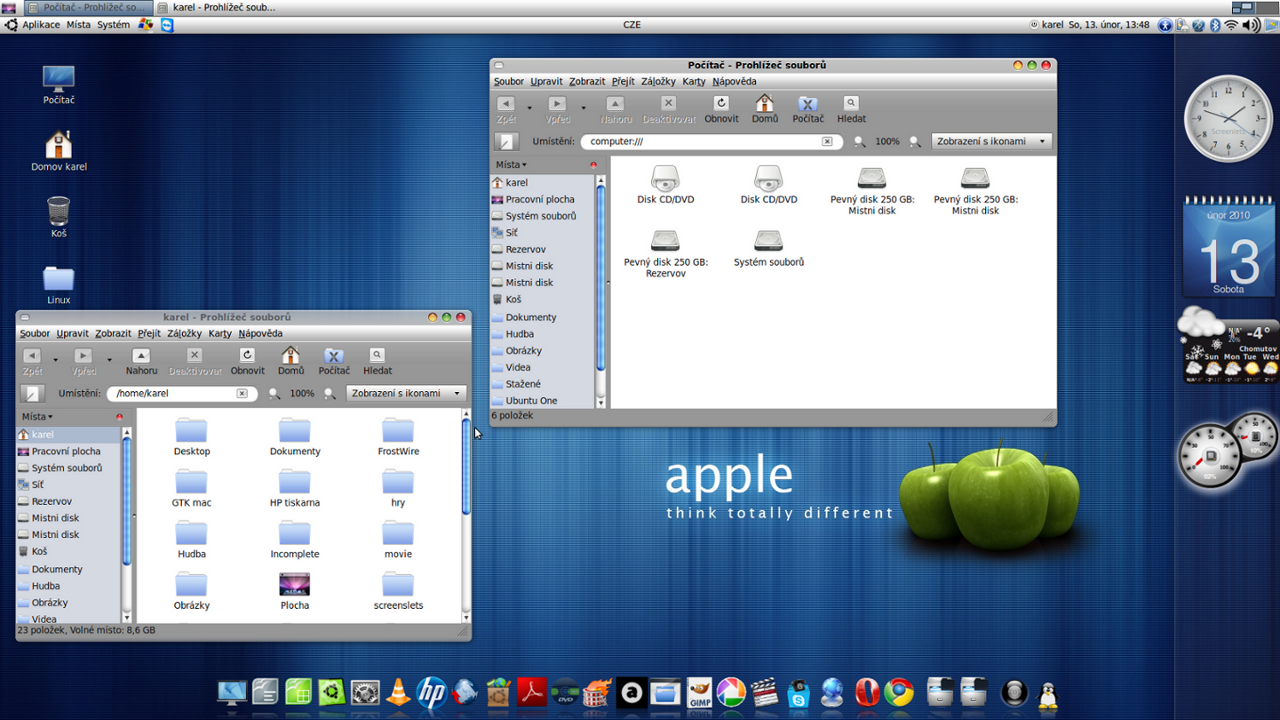
Task: Select the FrostWire folder in karel window
Action: (x=398, y=438)
